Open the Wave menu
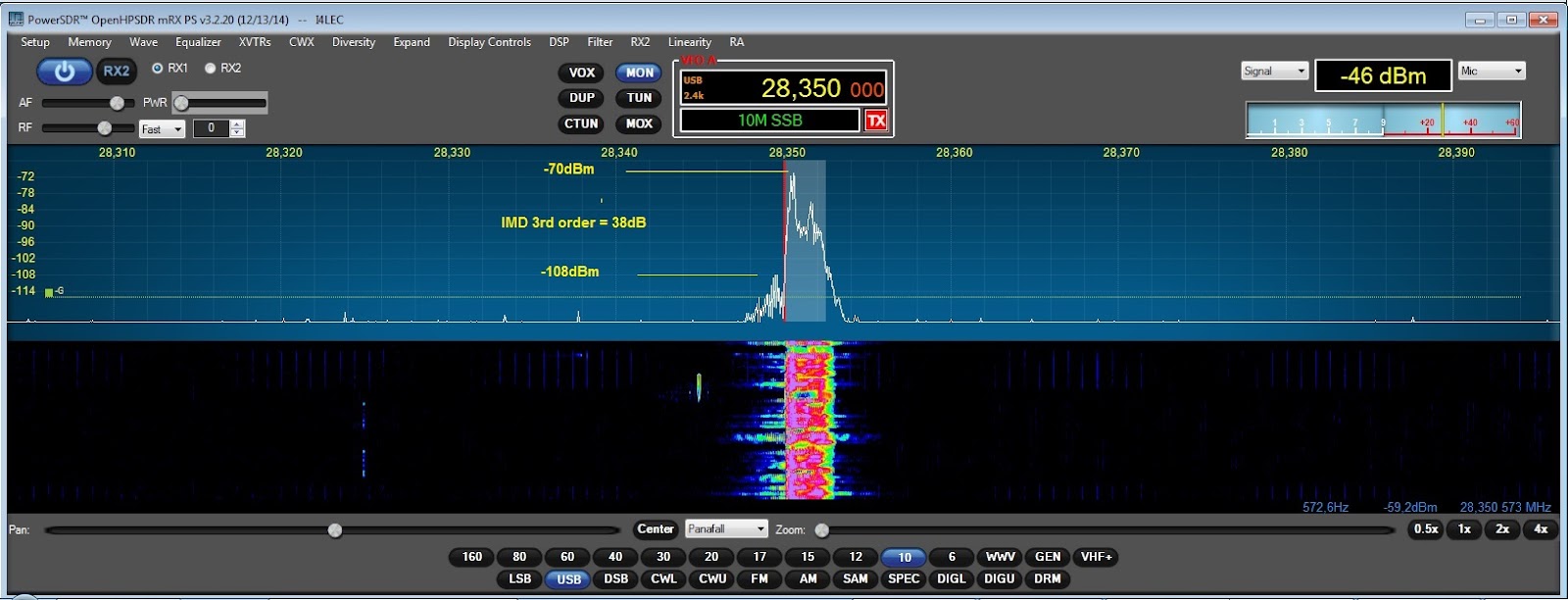 (143, 42)
